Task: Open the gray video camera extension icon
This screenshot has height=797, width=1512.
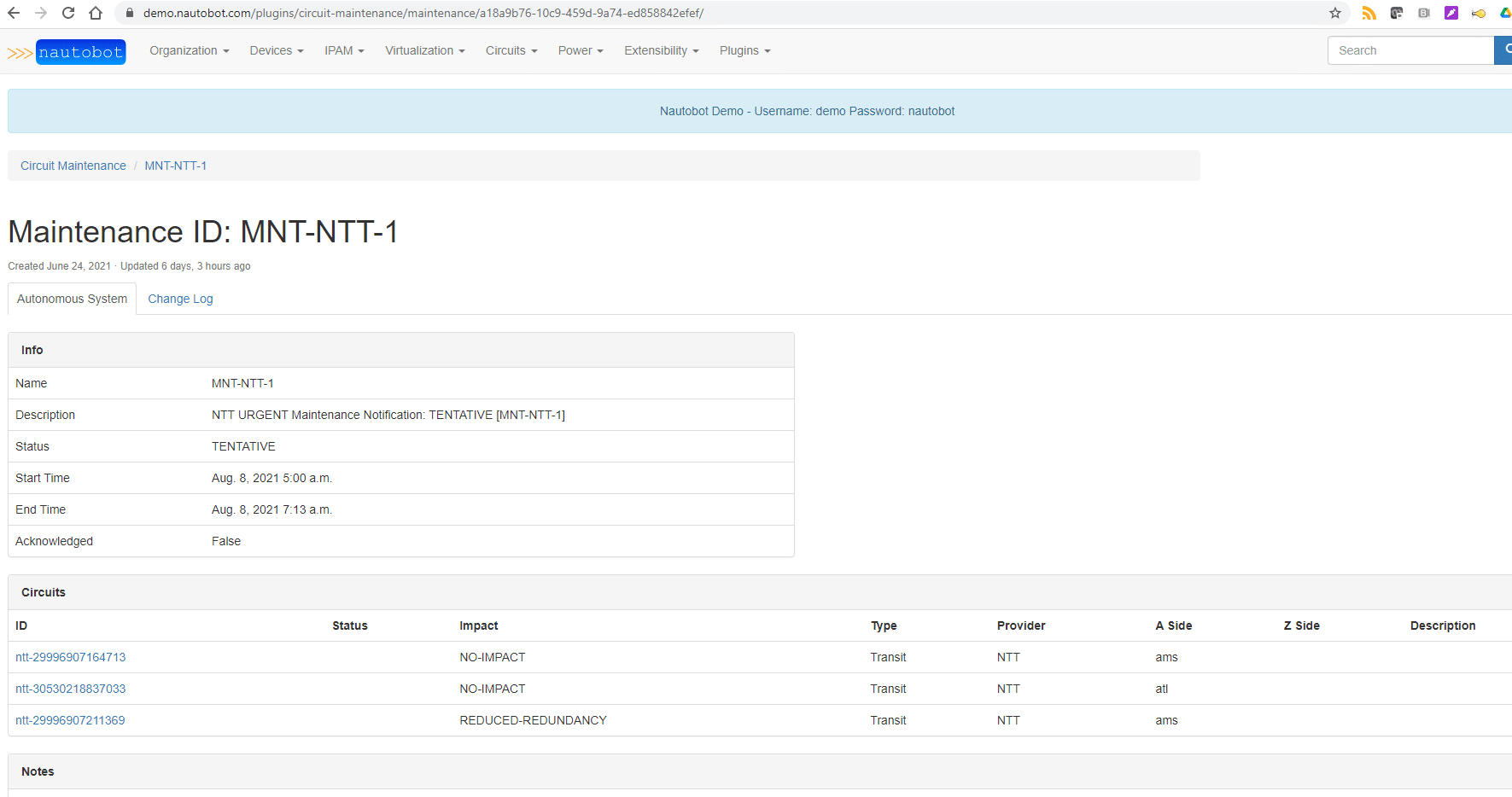Action: [1424, 13]
